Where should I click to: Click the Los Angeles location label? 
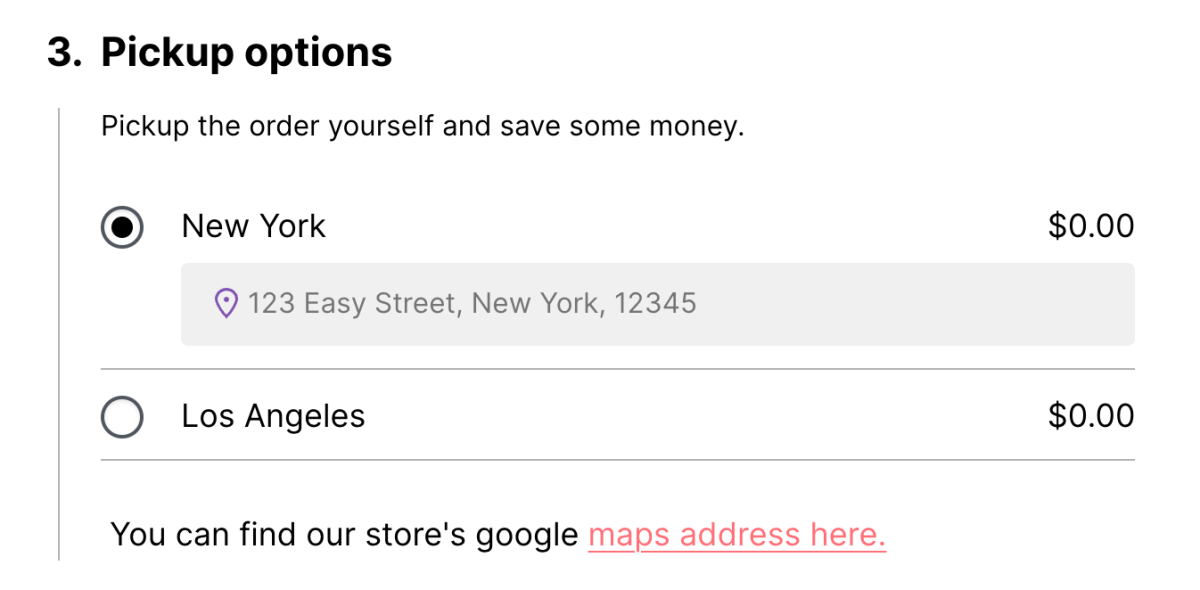click(x=272, y=416)
